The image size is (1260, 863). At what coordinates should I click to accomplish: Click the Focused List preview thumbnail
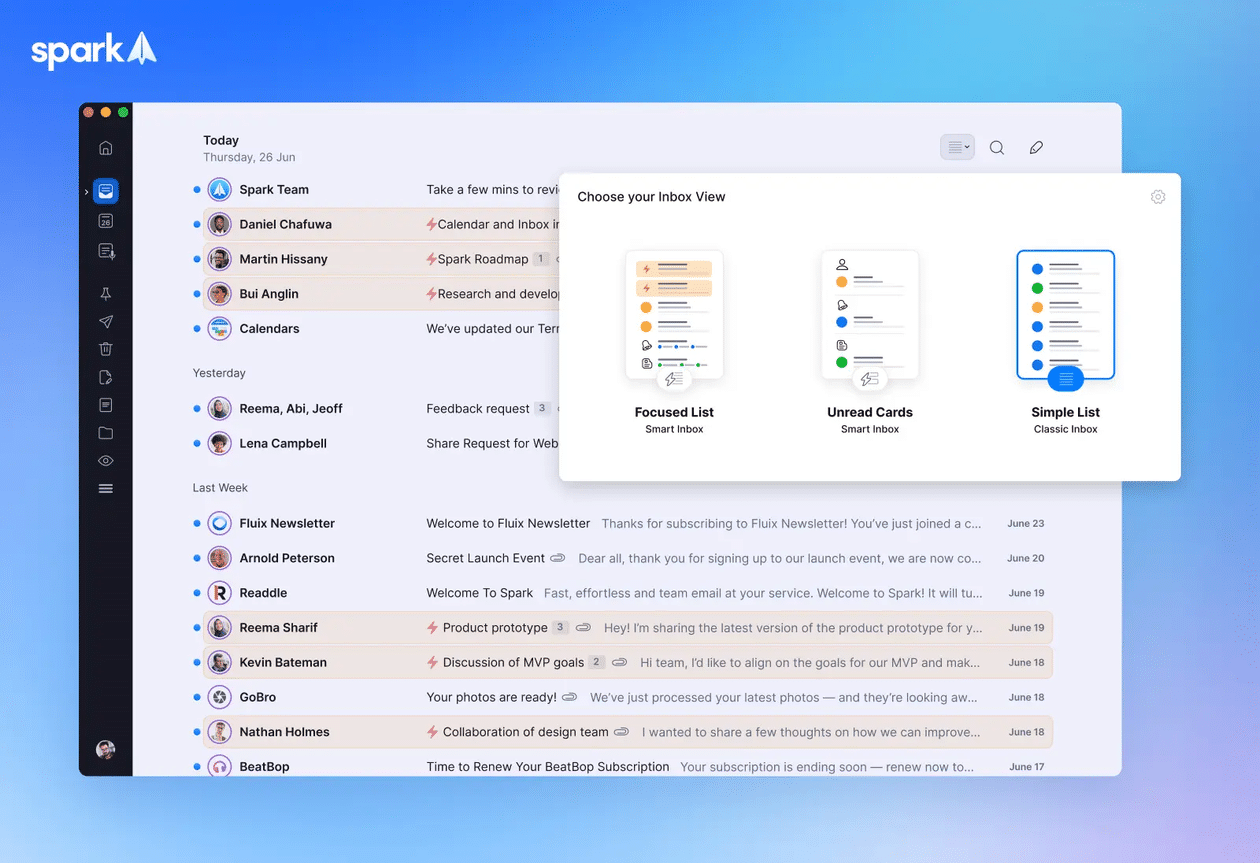click(674, 315)
